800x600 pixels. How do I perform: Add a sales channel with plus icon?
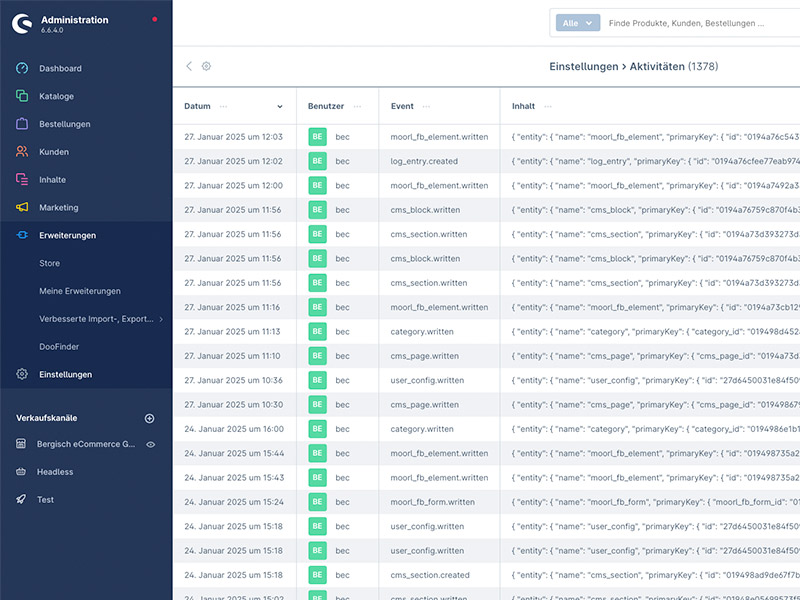pos(150,418)
